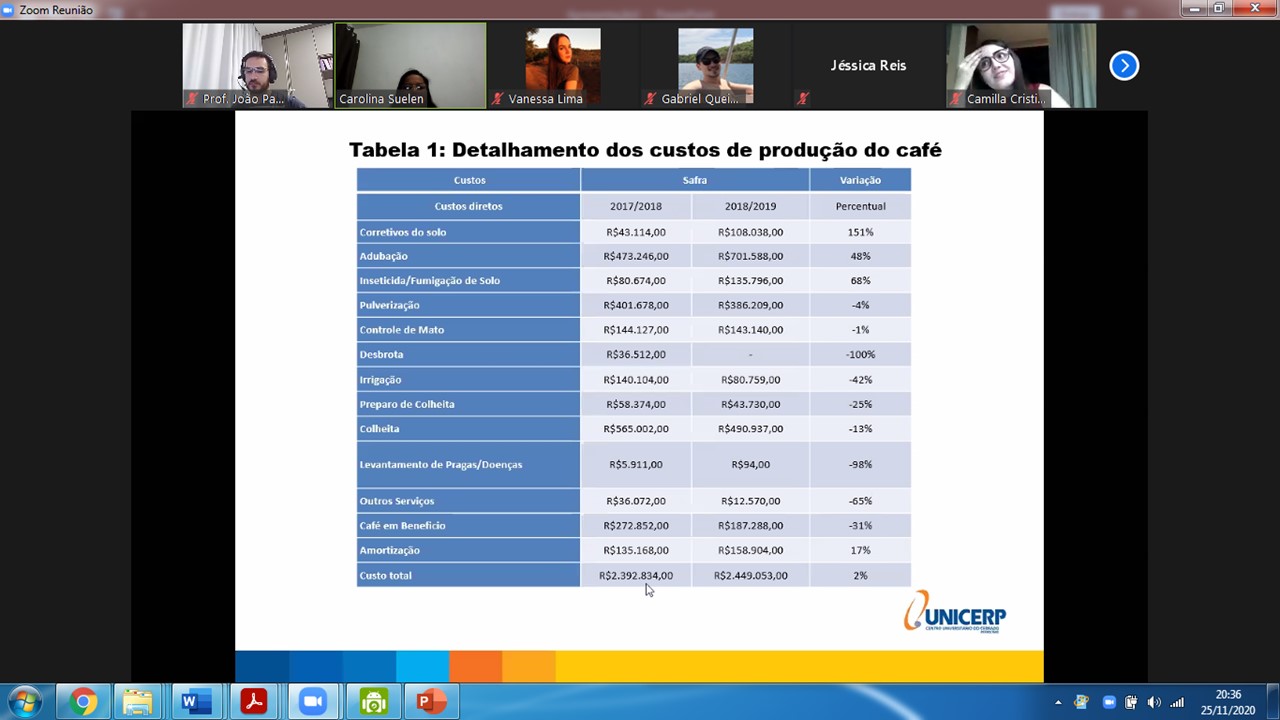
Task: Open the green Android app in the taskbar
Action: tap(373, 702)
